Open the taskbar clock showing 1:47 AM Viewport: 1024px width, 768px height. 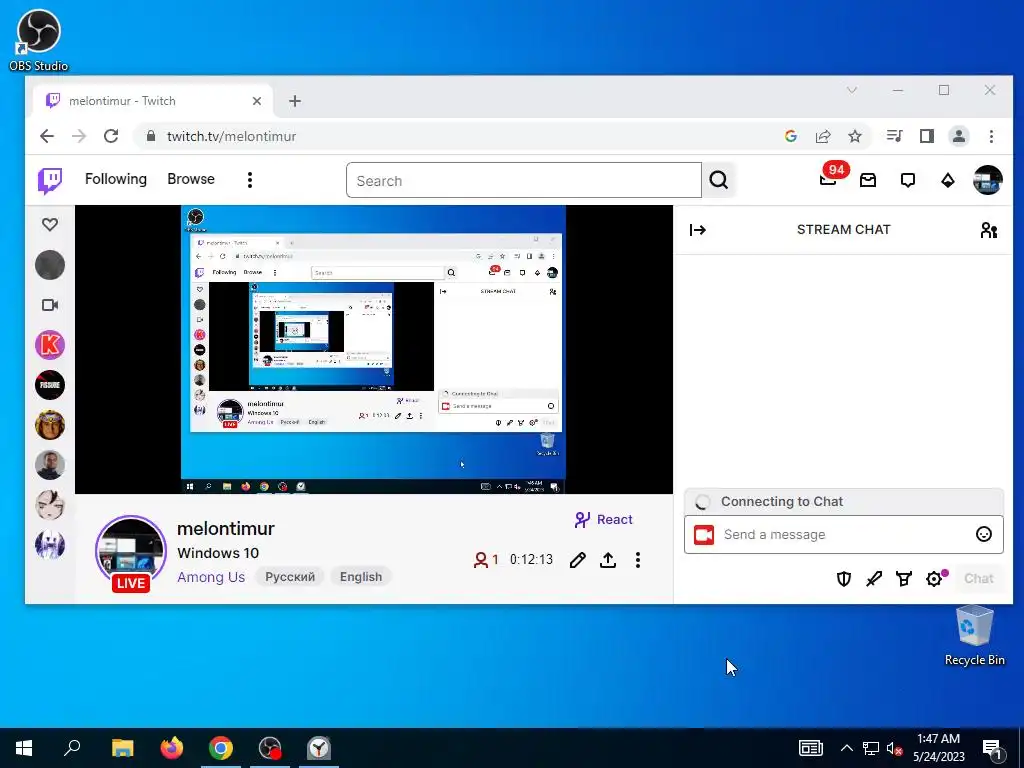tap(938, 748)
